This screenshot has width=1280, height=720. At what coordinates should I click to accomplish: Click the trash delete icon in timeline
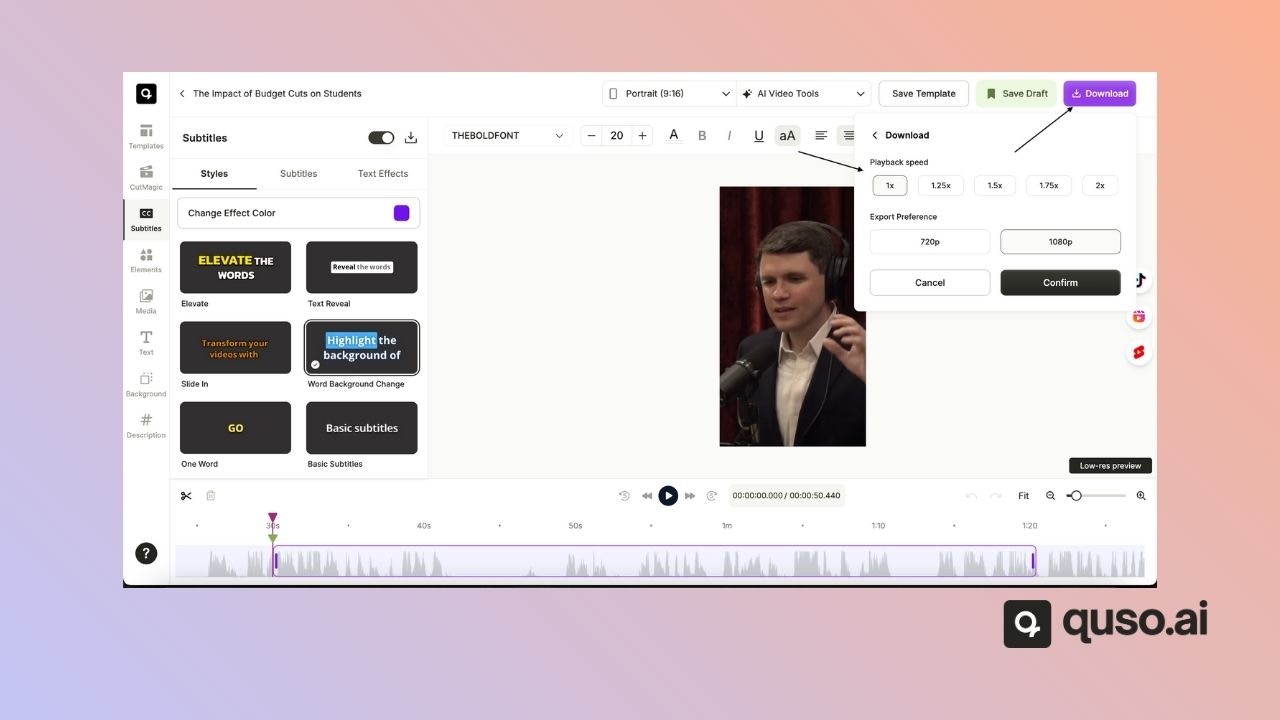click(x=211, y=496)
